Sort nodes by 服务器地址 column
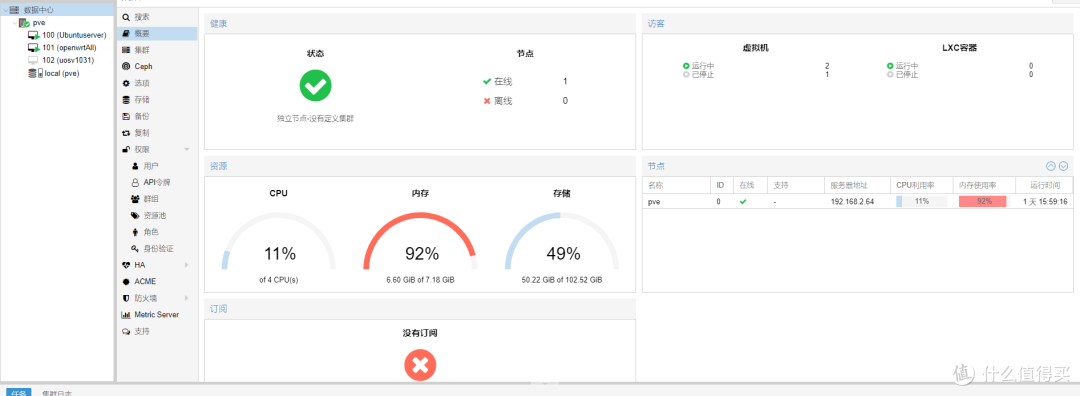The width and height of the screenshot is (1080, 396). point(857,185)
